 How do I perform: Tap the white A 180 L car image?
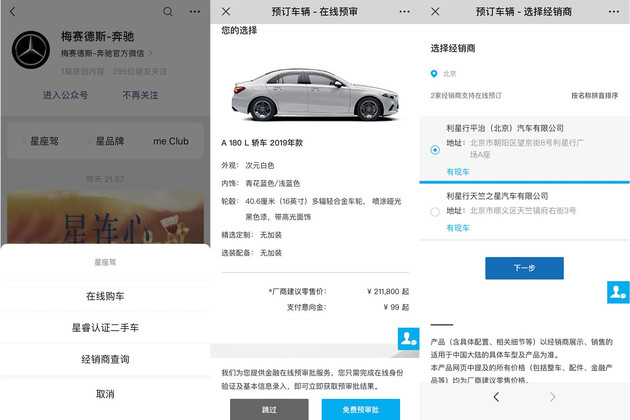(x=315, y=94)
